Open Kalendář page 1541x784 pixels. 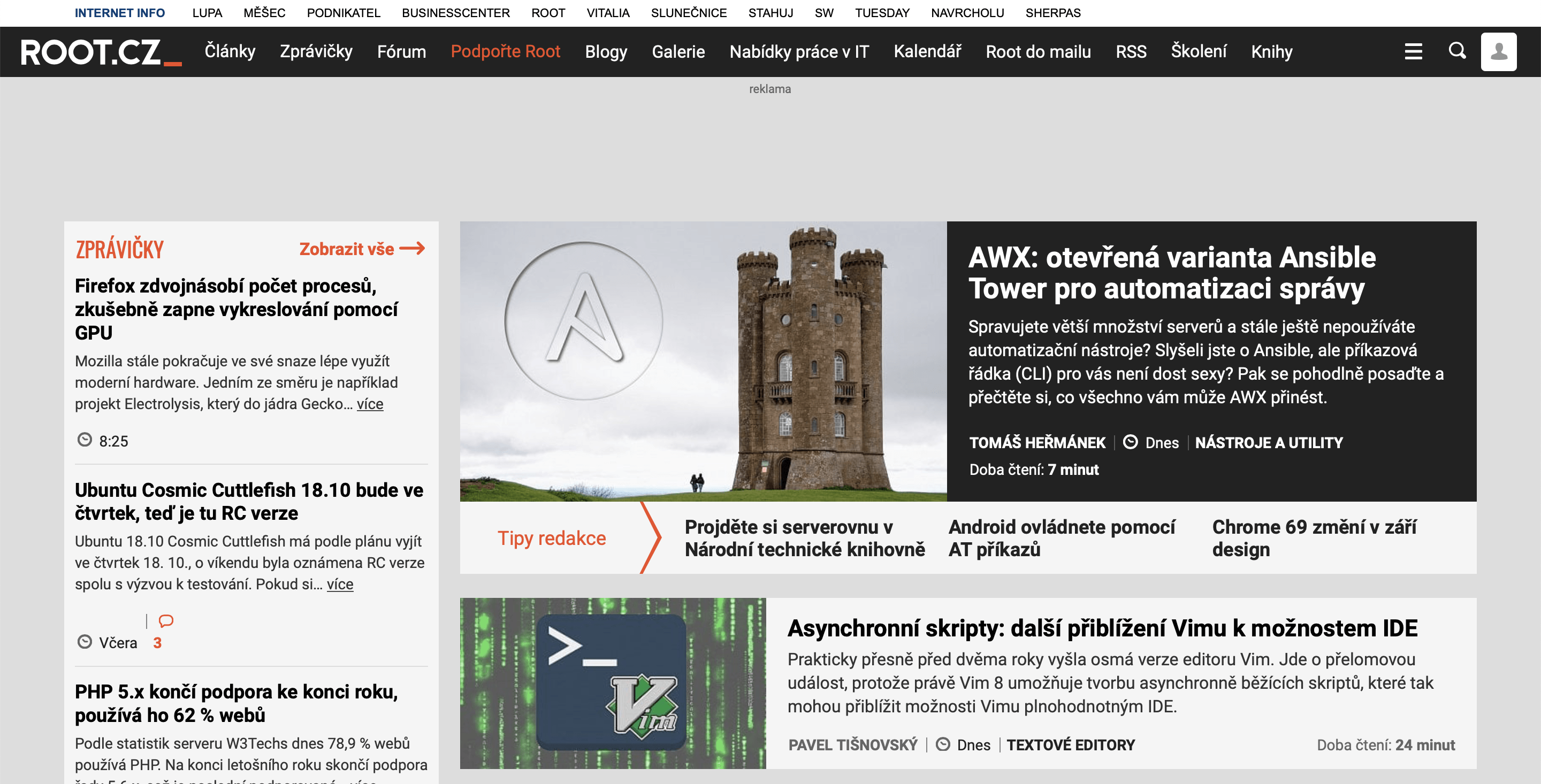(x=927, y=51)
